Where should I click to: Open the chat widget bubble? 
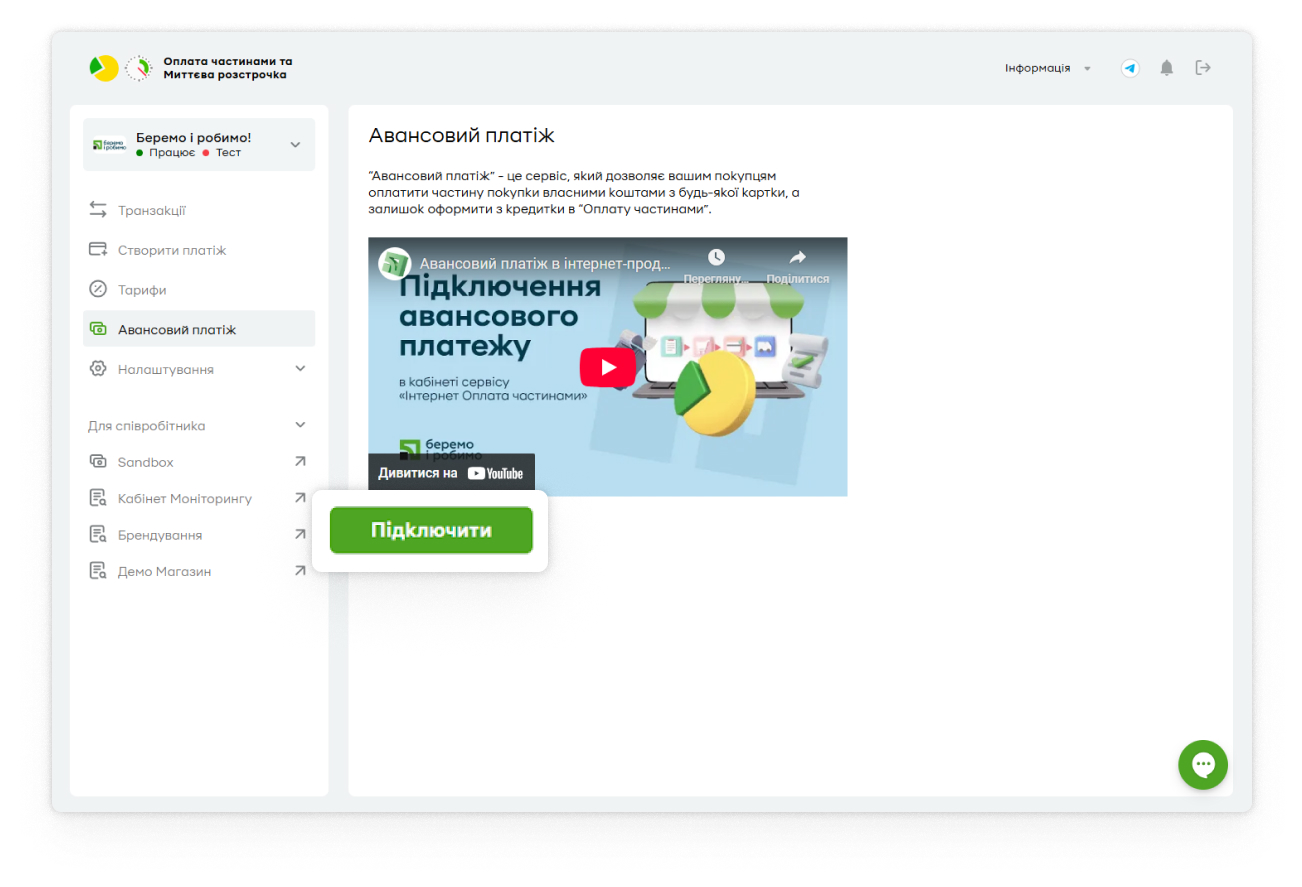click(1203, 765)
